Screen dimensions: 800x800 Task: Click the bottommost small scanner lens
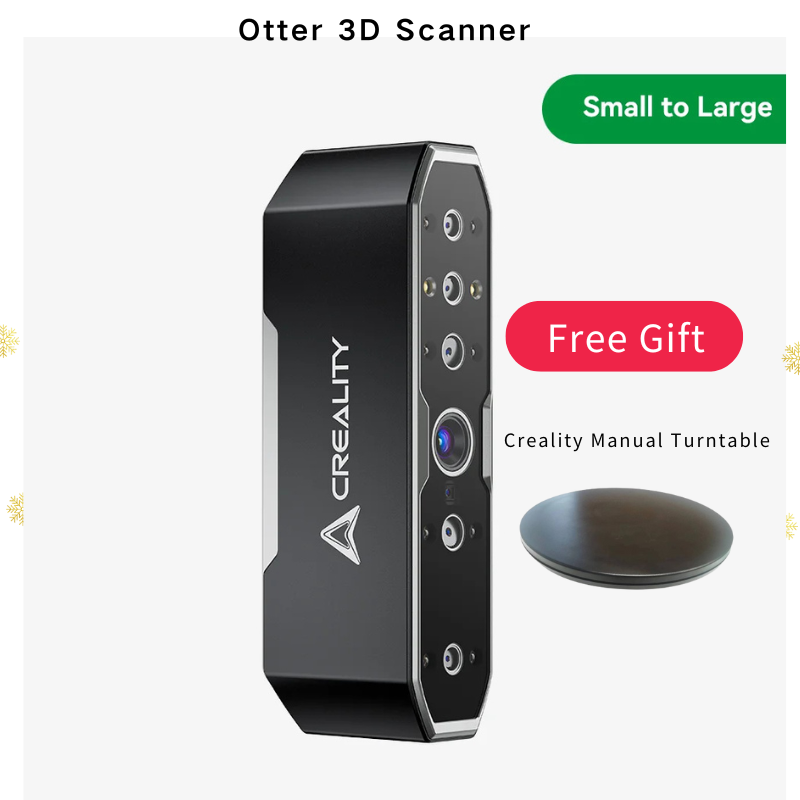(x=452, y=659)
